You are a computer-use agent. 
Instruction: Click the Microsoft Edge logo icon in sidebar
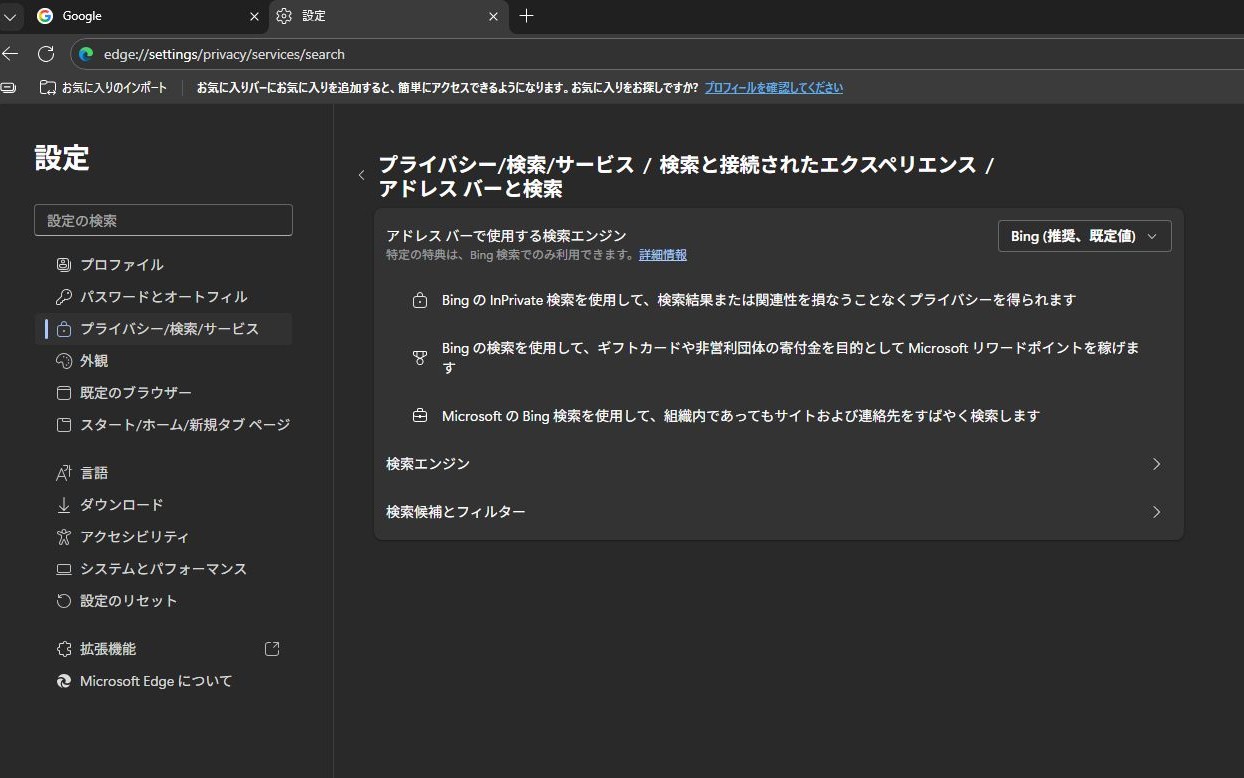pos(64,681)
